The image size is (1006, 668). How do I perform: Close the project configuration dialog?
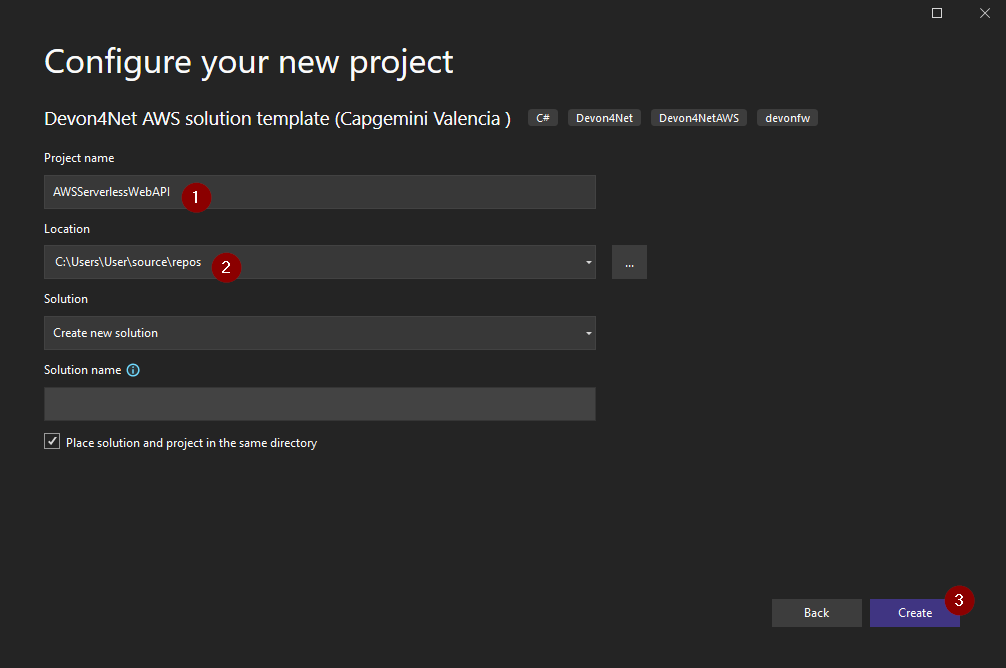tap(985, 13)
